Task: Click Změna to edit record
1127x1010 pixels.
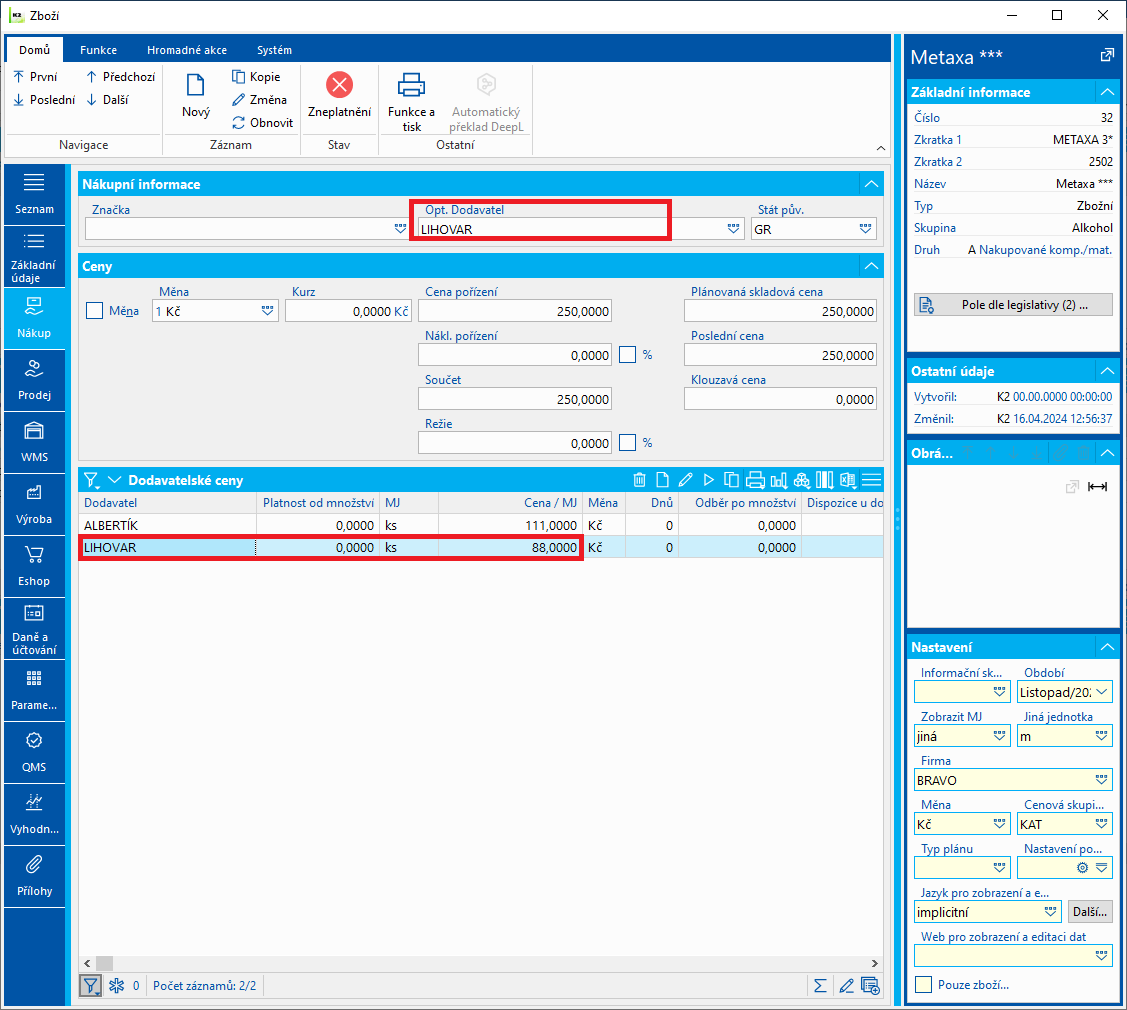Action: [x=259, y=99]
